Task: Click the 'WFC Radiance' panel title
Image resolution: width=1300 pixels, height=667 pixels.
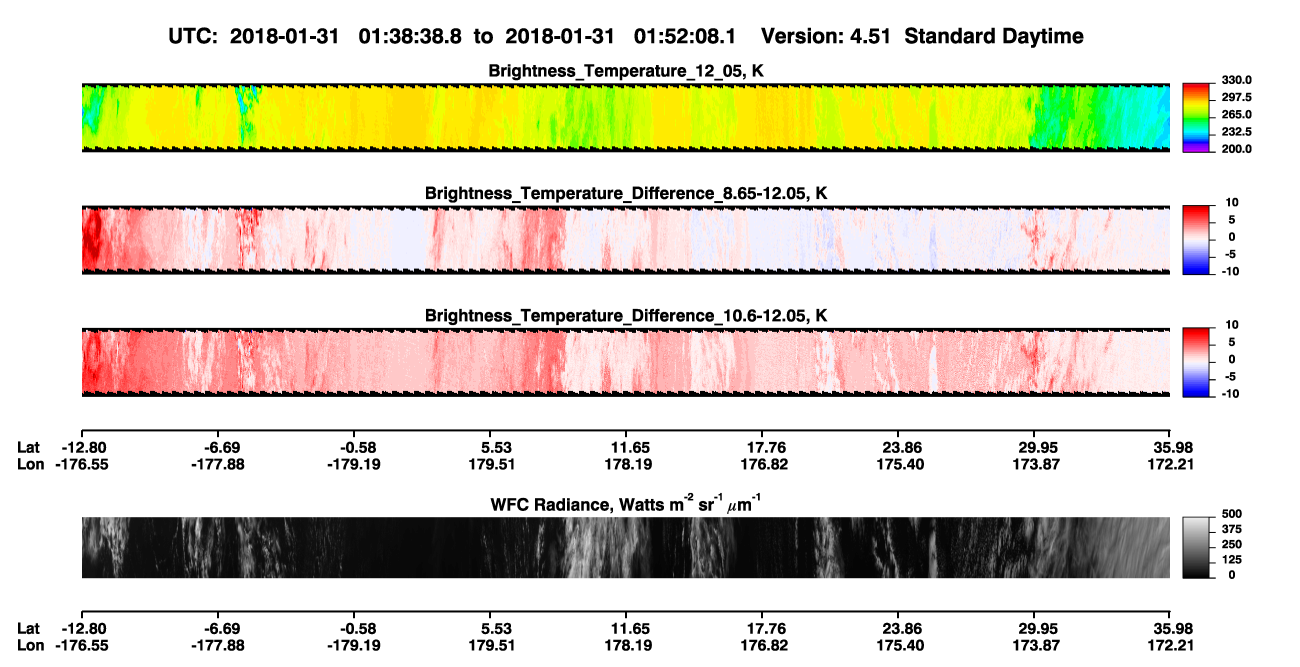Action: point(626,504)
